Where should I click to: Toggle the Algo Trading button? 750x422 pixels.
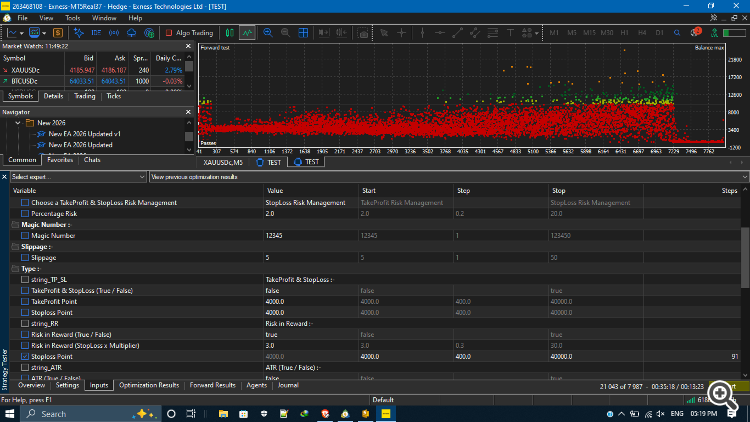coord(189,33)
